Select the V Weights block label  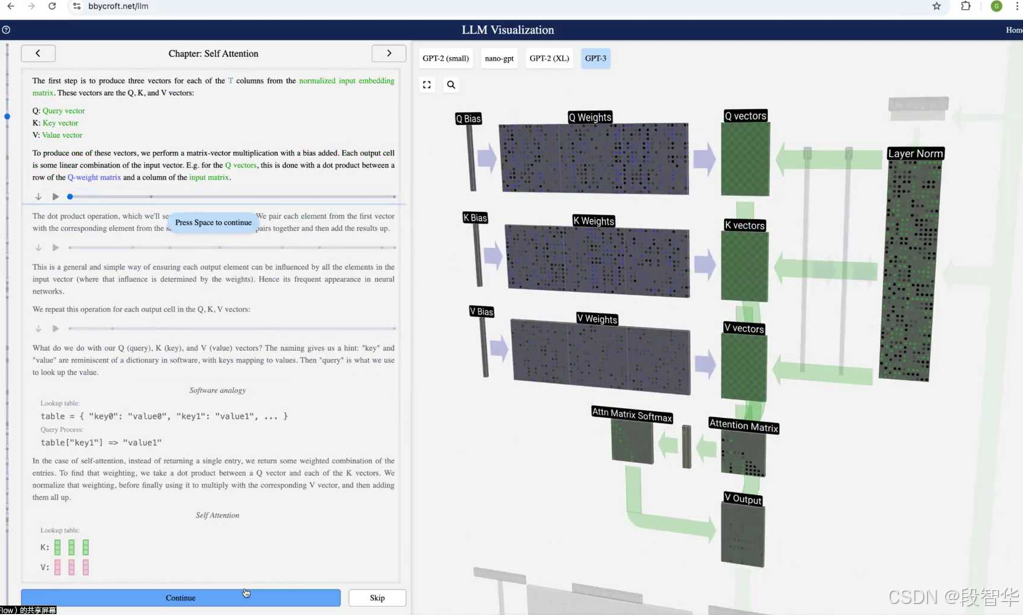click(597, 319)
